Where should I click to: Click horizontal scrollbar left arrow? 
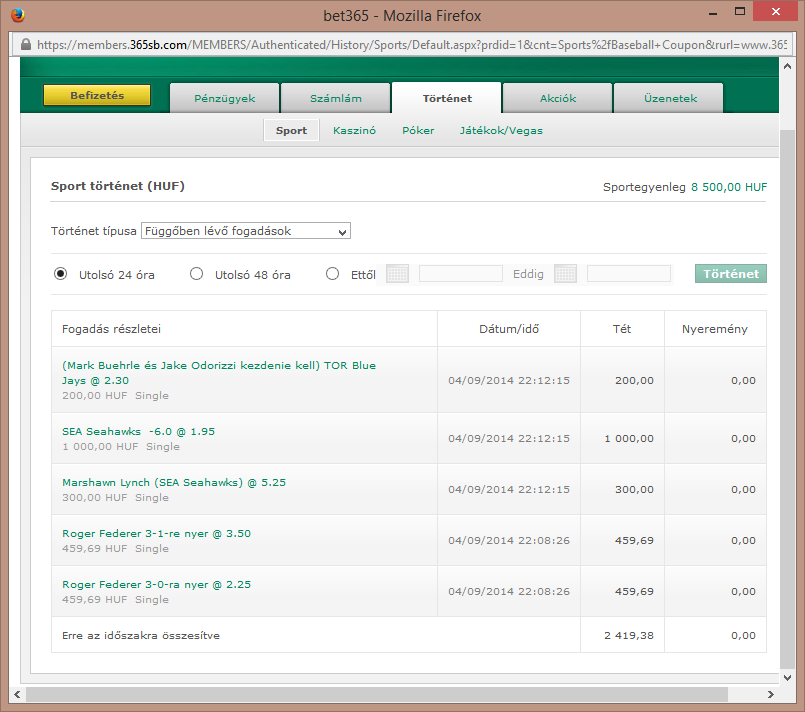[17, 695]
